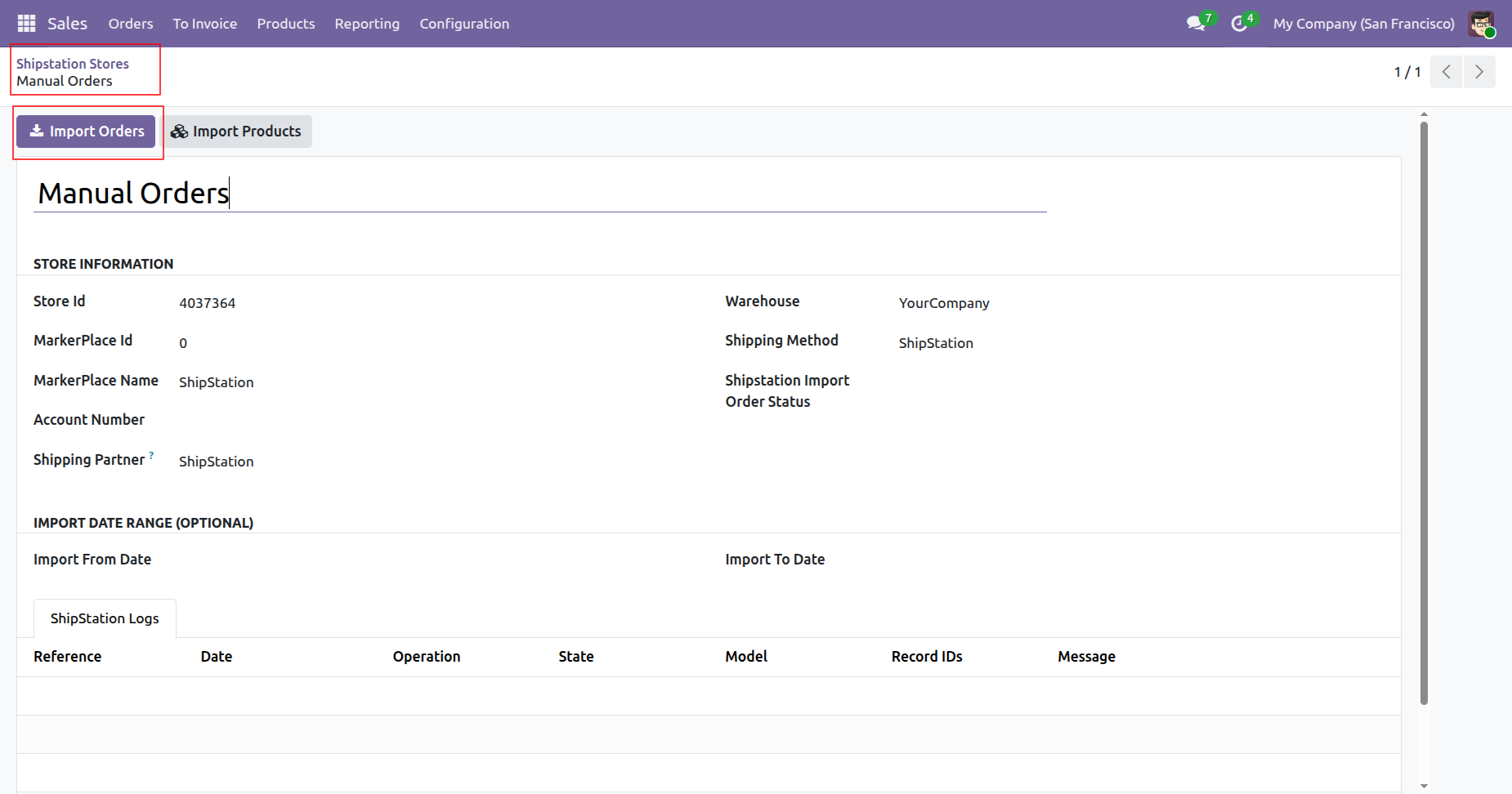
Task: Select the ShipStation Logs tab
Action: pos(105,618)
